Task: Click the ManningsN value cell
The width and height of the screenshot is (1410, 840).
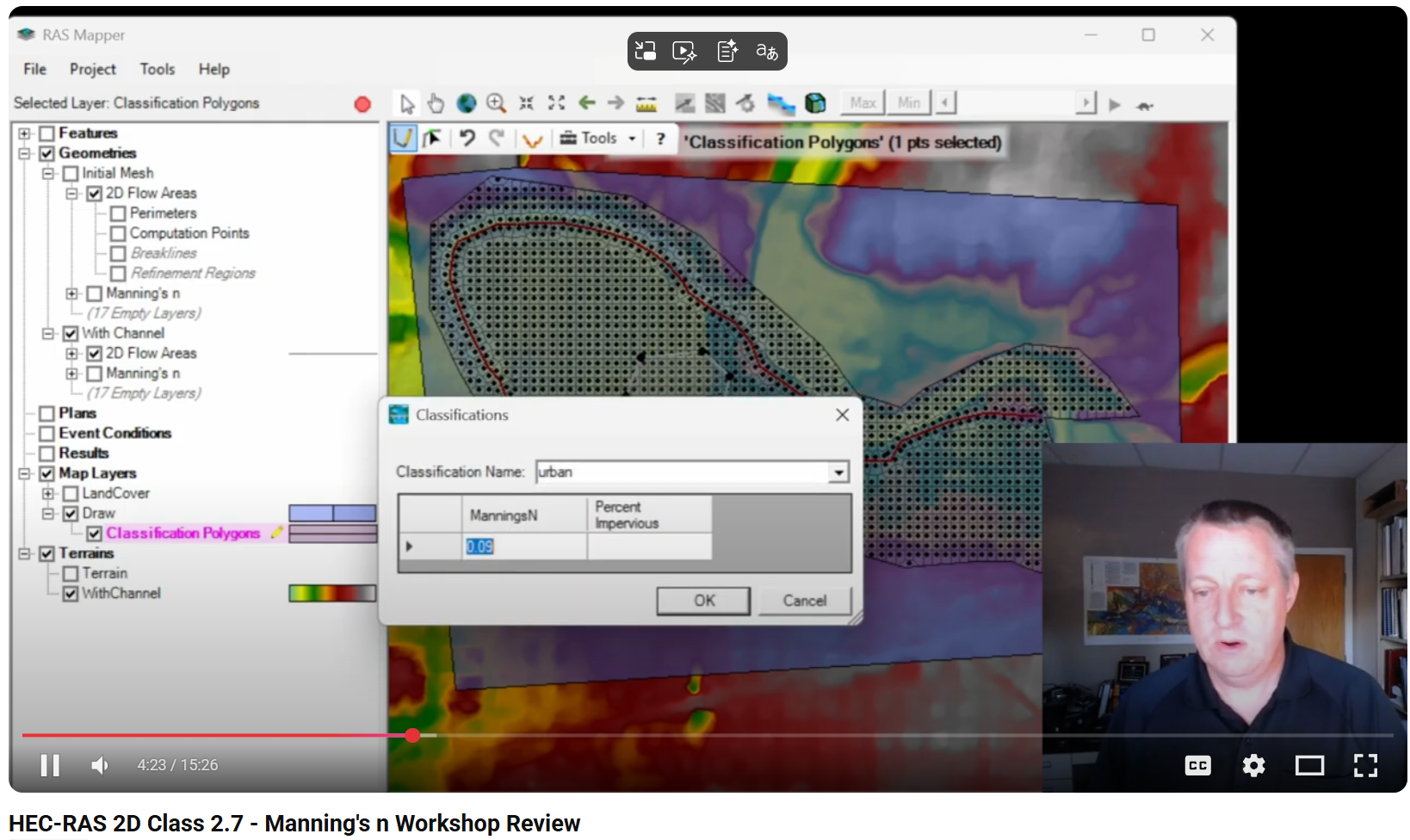Action: click(524, 547)
